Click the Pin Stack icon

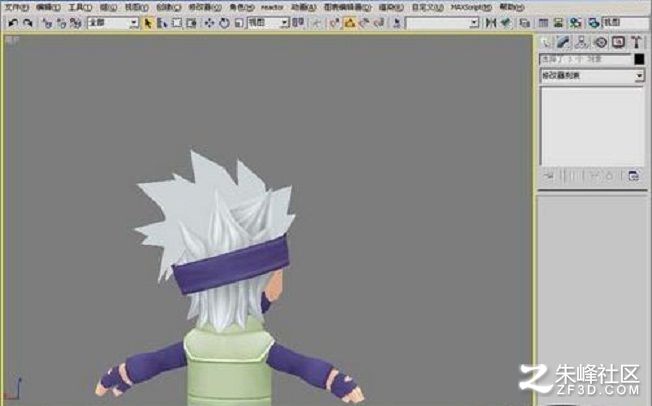click(548, 176)
